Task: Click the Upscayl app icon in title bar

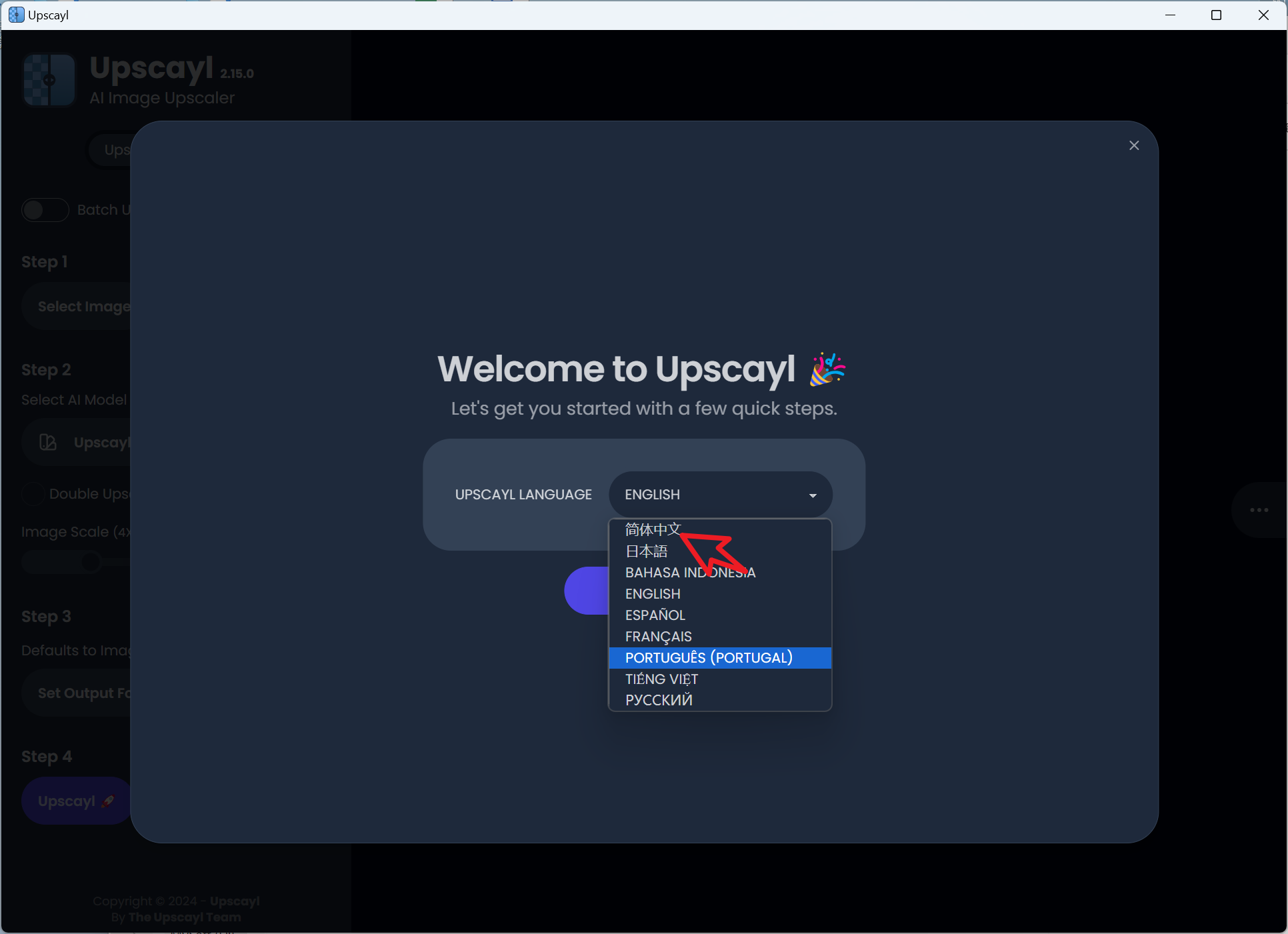Action: (16, 15)
